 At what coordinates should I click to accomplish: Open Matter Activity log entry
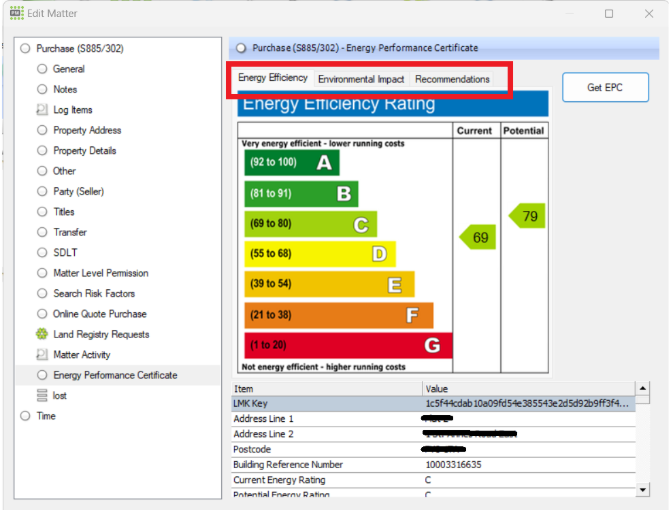(81, 355)
